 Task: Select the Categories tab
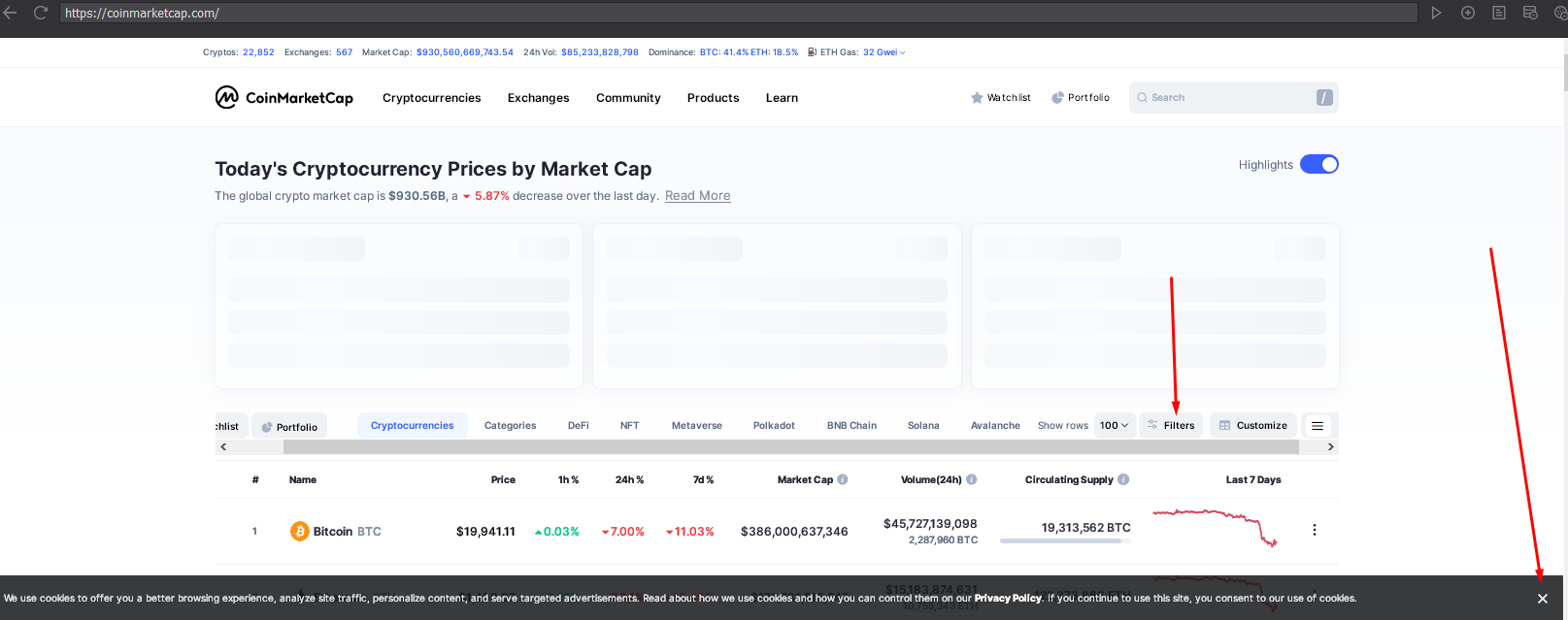pyautogui.click(x=510, y=426)
